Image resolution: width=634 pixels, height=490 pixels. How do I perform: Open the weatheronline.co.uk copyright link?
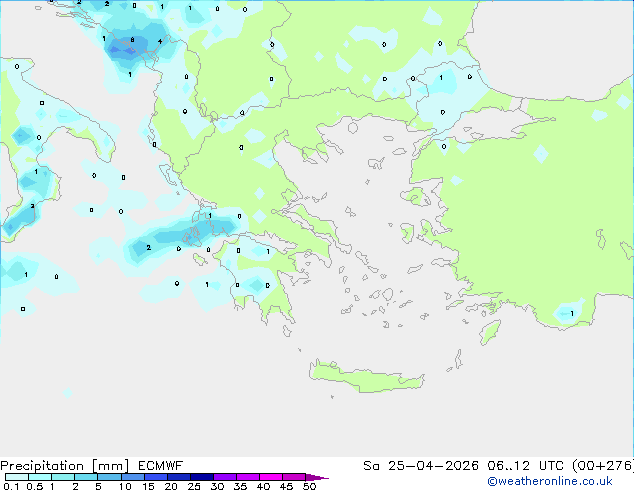coord(550,481)
